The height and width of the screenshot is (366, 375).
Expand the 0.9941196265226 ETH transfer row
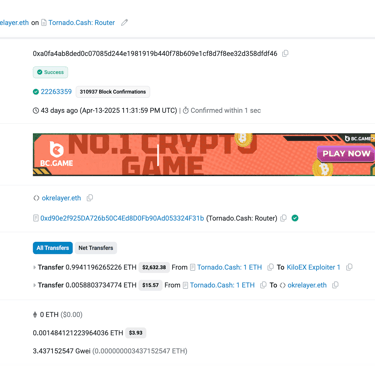34,267
